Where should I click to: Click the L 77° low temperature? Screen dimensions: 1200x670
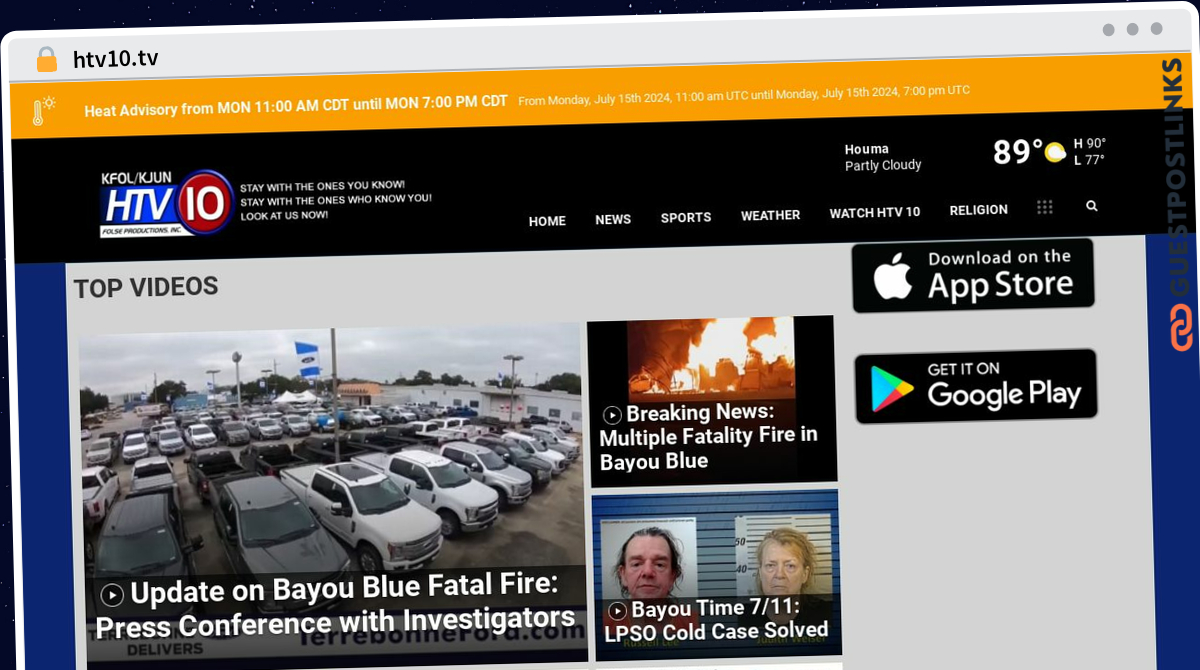point(1090,160)
